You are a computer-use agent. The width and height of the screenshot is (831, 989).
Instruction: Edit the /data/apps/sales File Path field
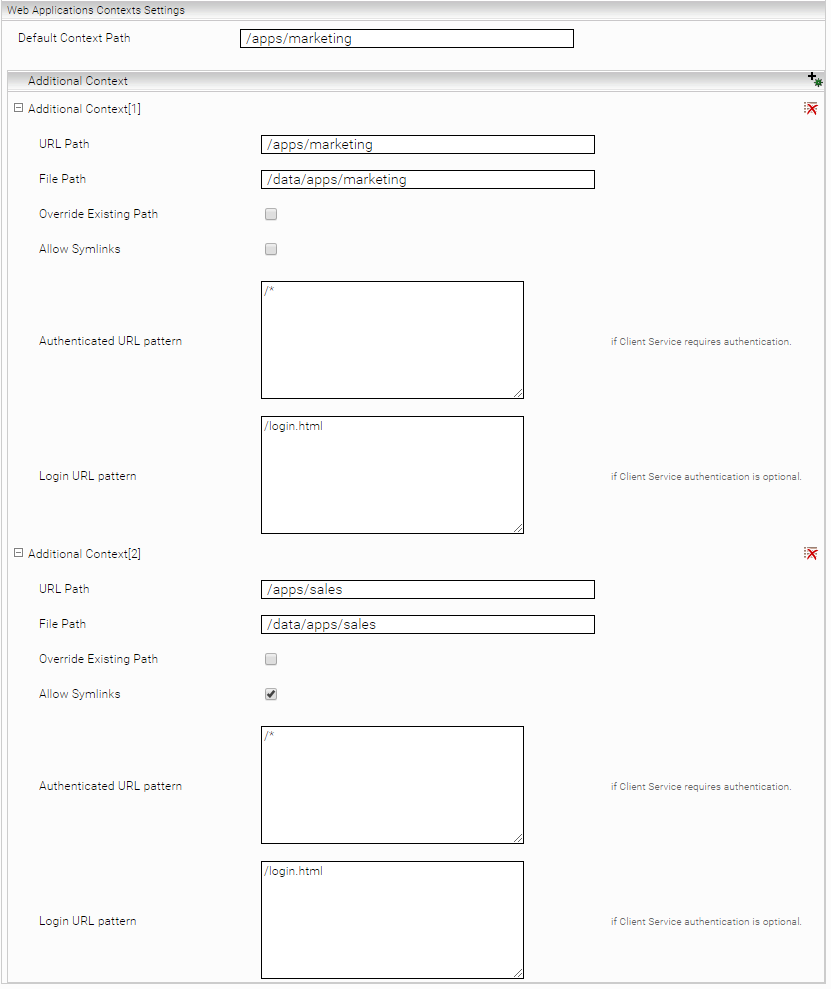[427, 624]
